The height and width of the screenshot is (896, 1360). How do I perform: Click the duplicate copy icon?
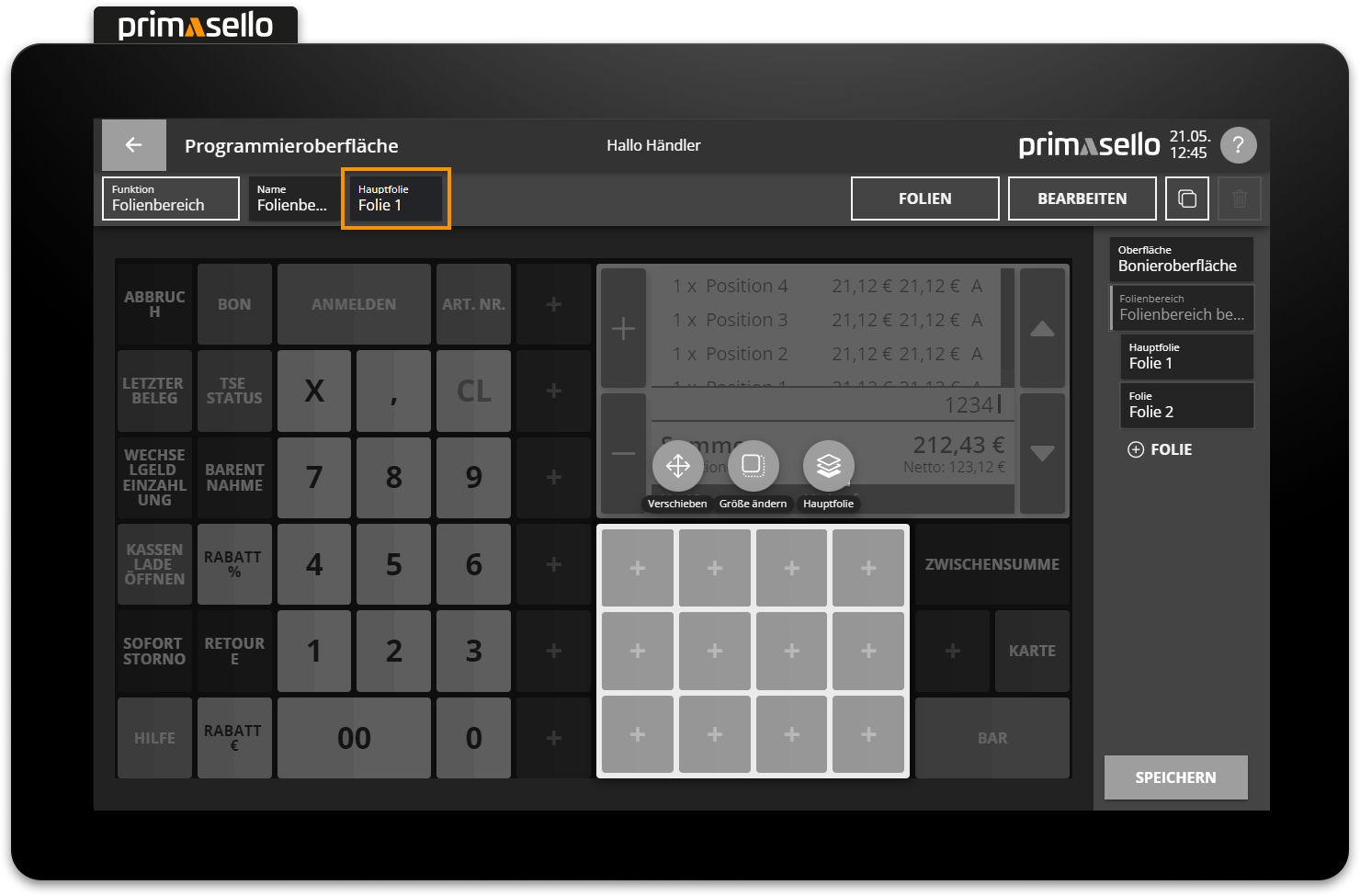(1186, 198)
